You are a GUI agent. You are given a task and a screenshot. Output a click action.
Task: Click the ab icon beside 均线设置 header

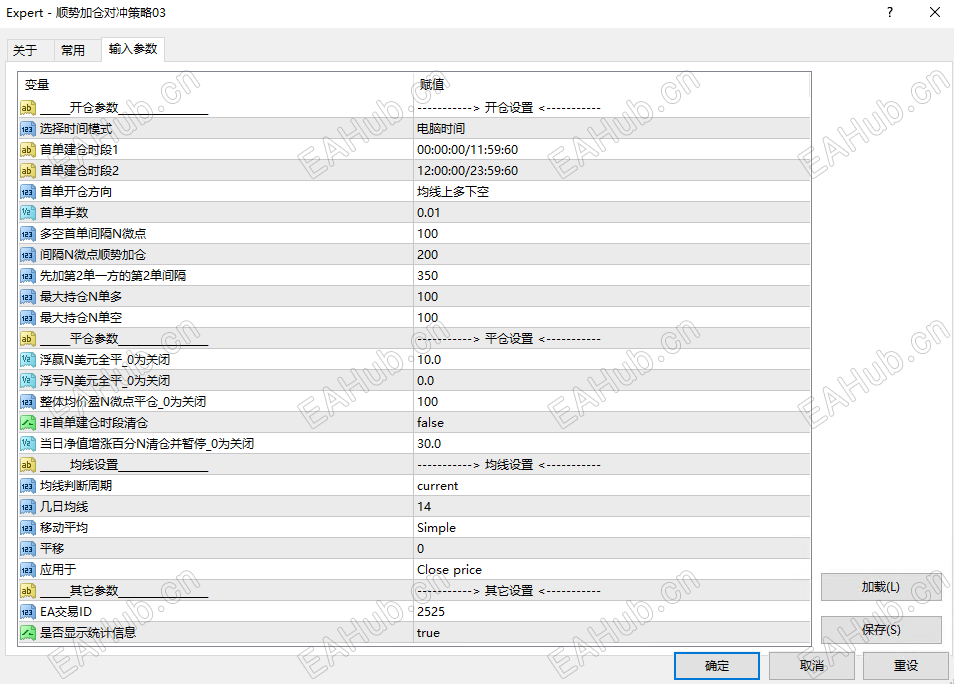pos(27,464)
